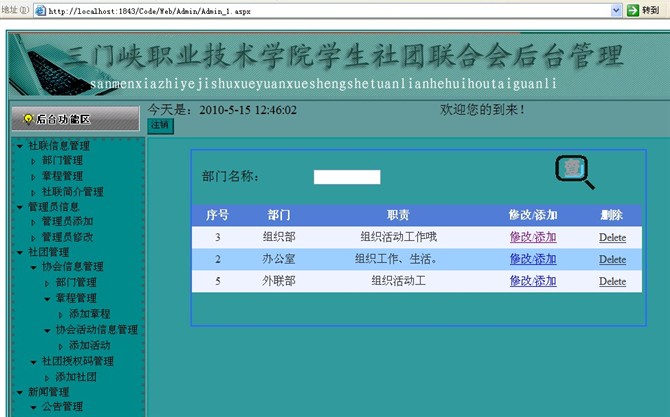Select the 办公室 department cell
The image size is (670, 417).
coord(279,259)
